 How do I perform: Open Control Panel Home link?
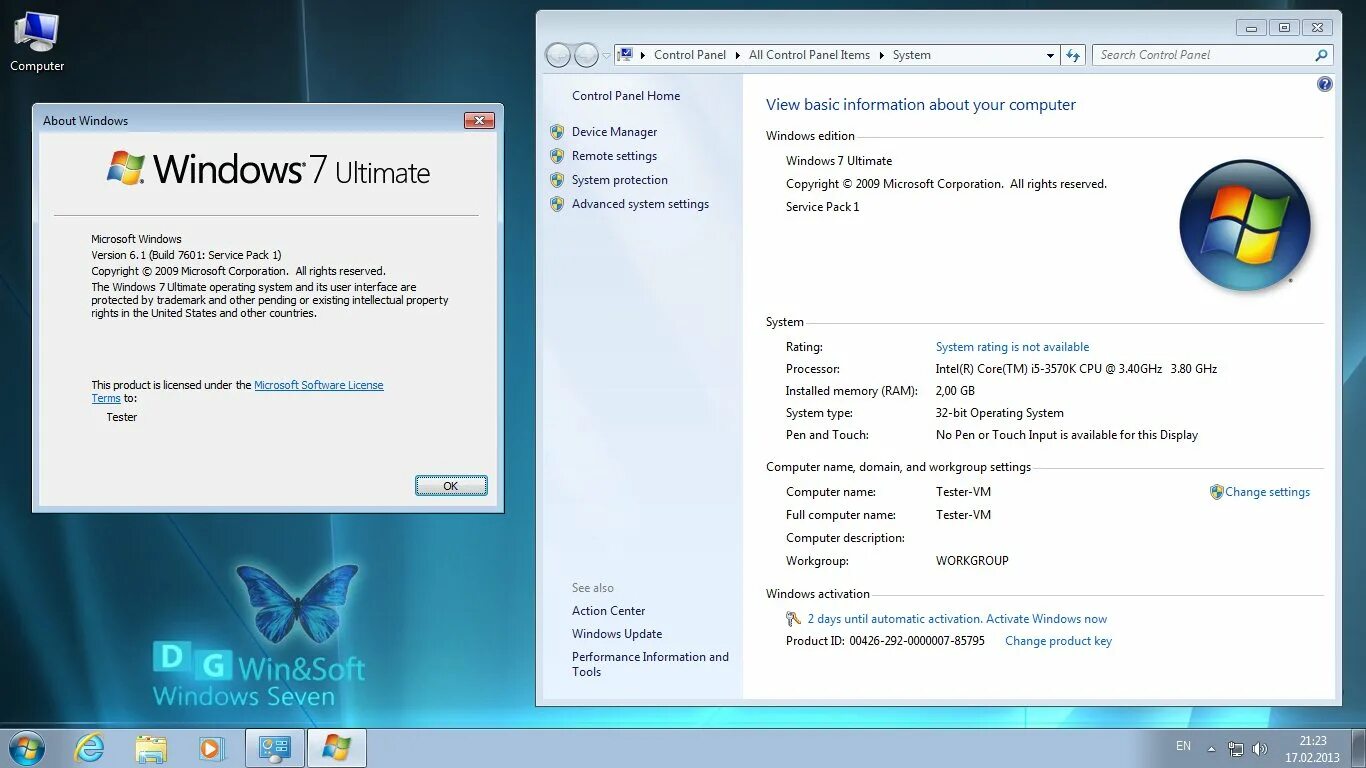click(626, 96)
